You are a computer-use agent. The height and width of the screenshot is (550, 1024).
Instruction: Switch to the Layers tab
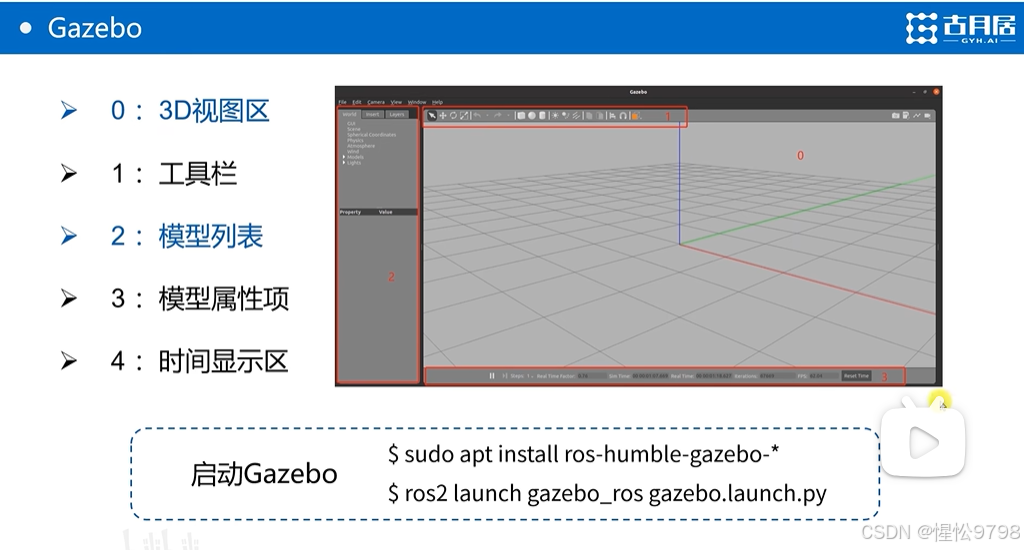tap(396, 114)
